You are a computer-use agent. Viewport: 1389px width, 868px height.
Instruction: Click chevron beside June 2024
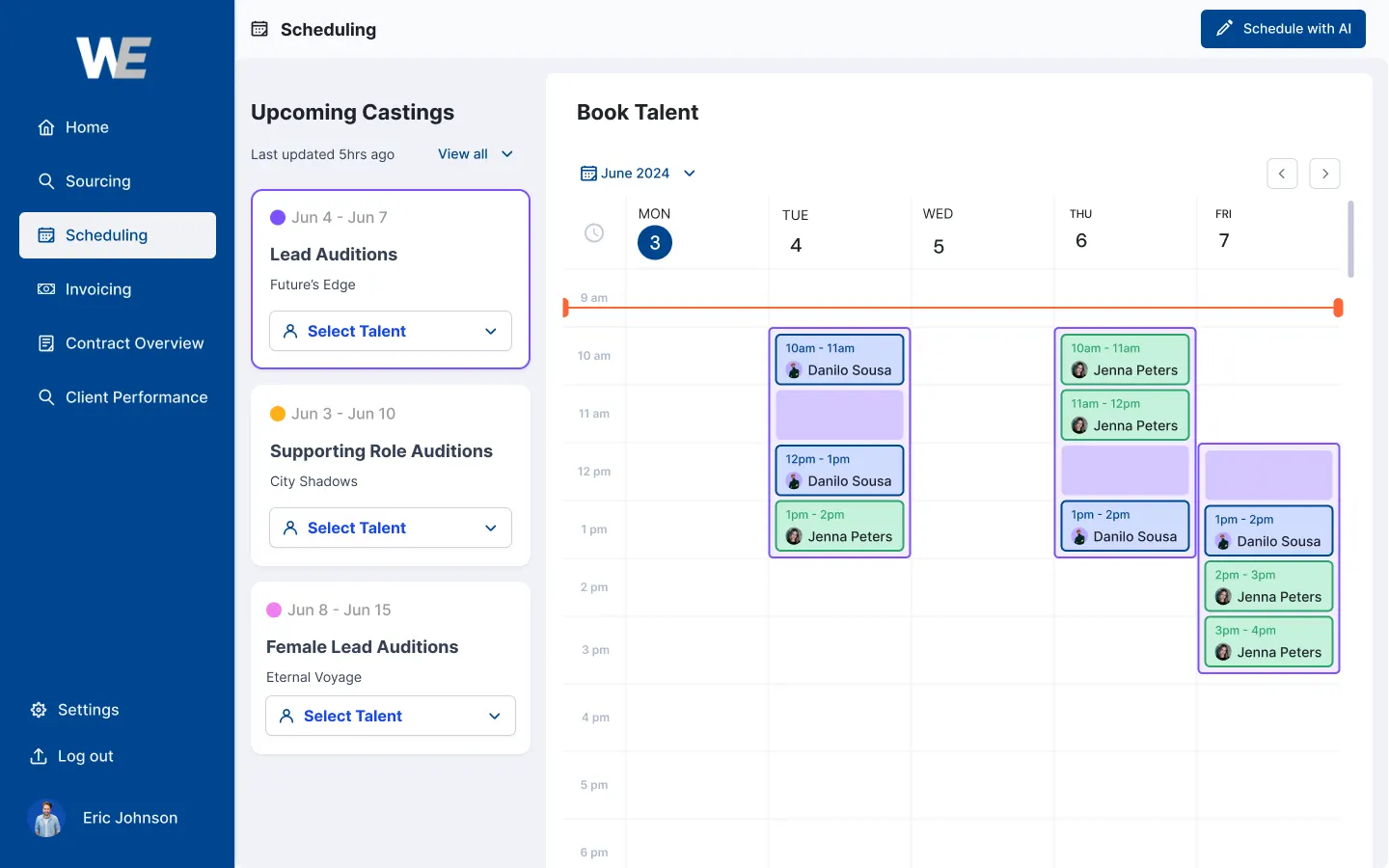pyautogui.click(x=690, y=174)
